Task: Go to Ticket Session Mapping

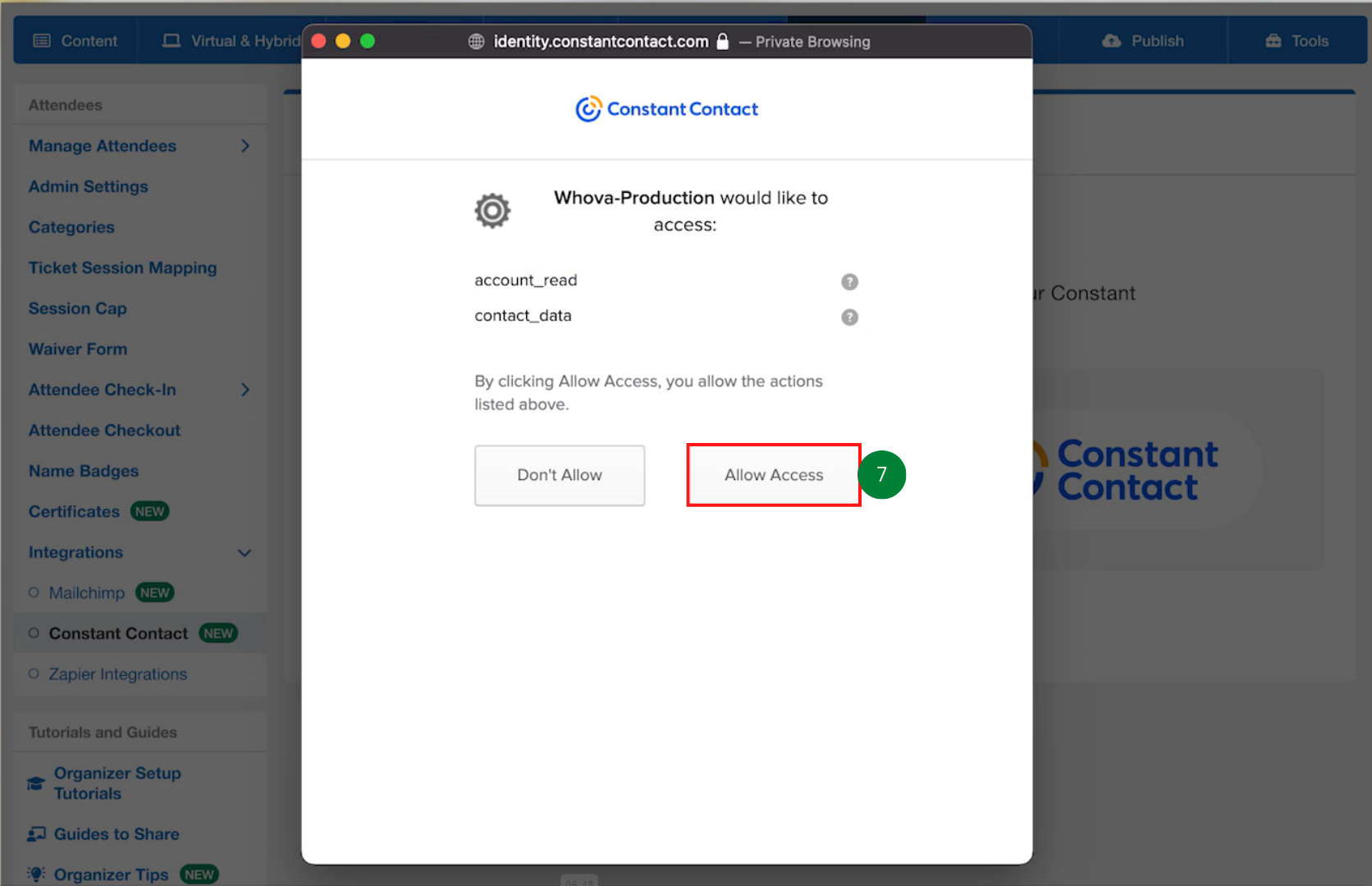Action: coord(123,267)
